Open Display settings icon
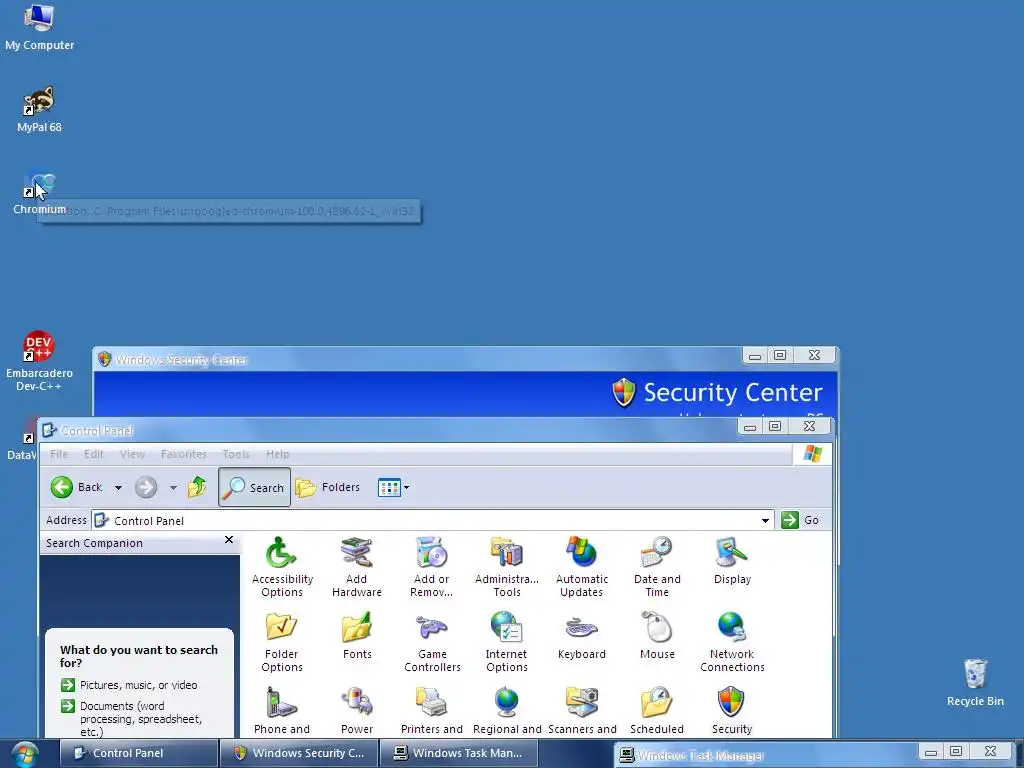The width and height of the screenshot is (1024, 768). point(732,560)
